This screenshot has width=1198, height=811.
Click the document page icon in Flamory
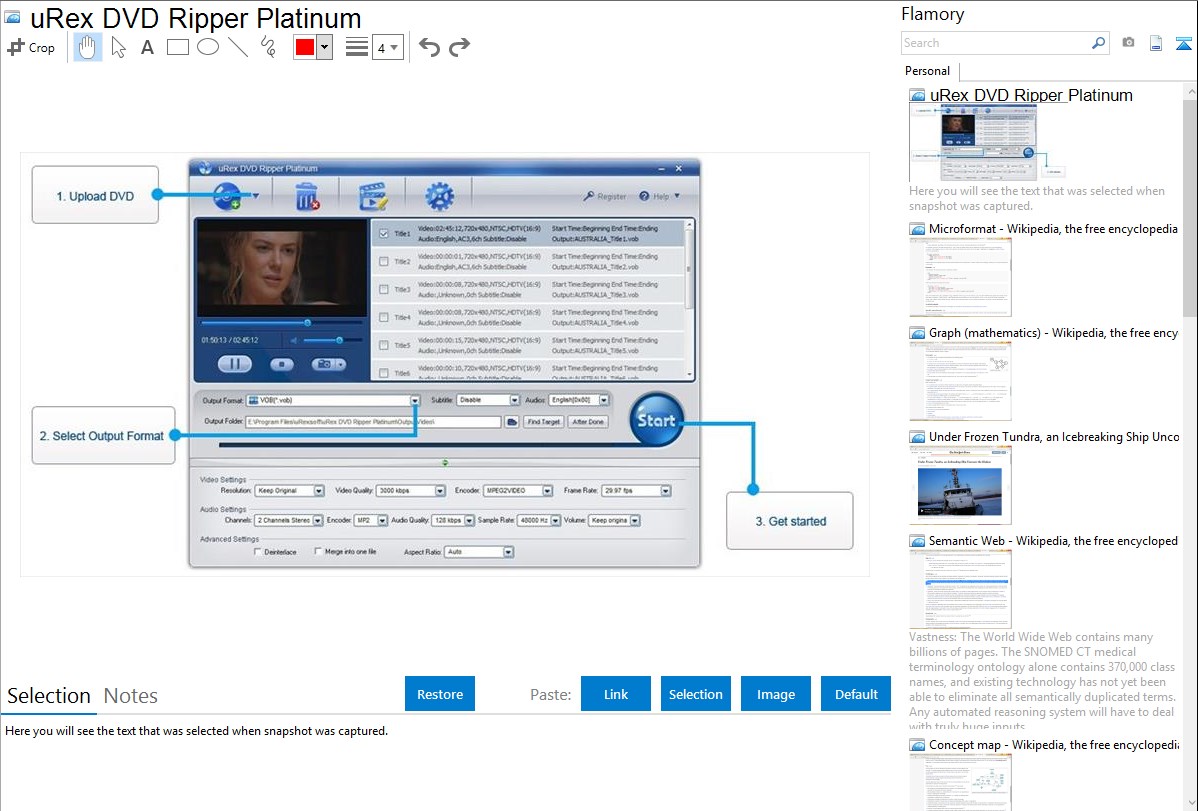click(x=1156, y=43)
